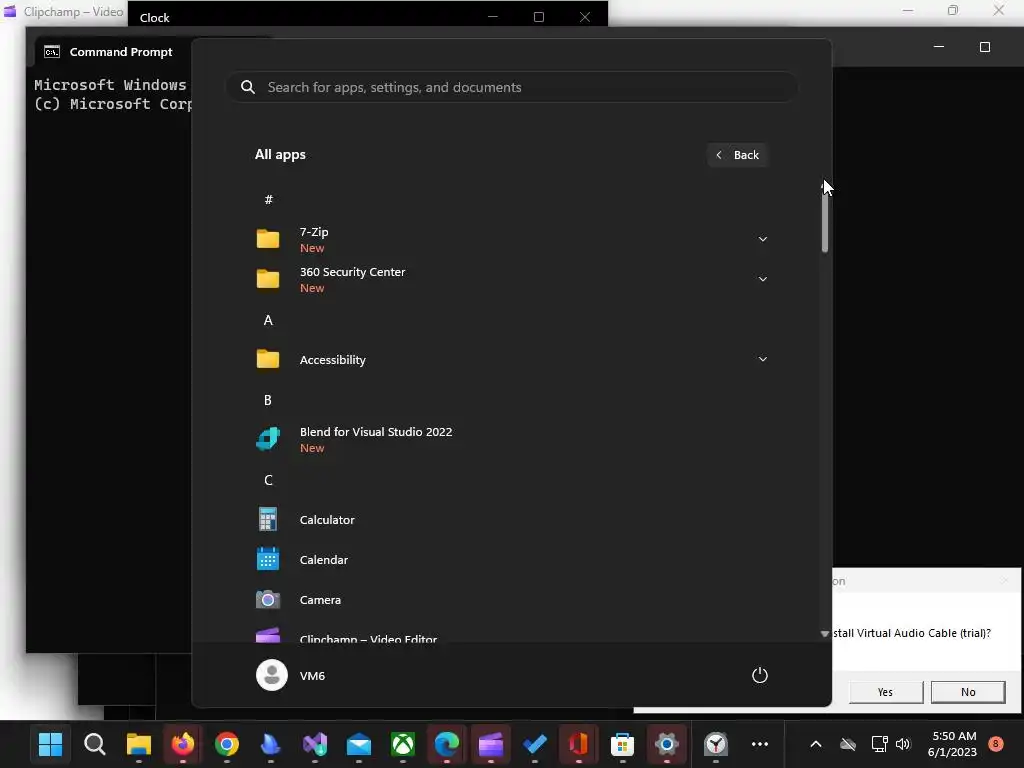The height and width of the screenshot is (768, 1024).
Task: Open Mail app from the taskbar
Action: [359, 744]
